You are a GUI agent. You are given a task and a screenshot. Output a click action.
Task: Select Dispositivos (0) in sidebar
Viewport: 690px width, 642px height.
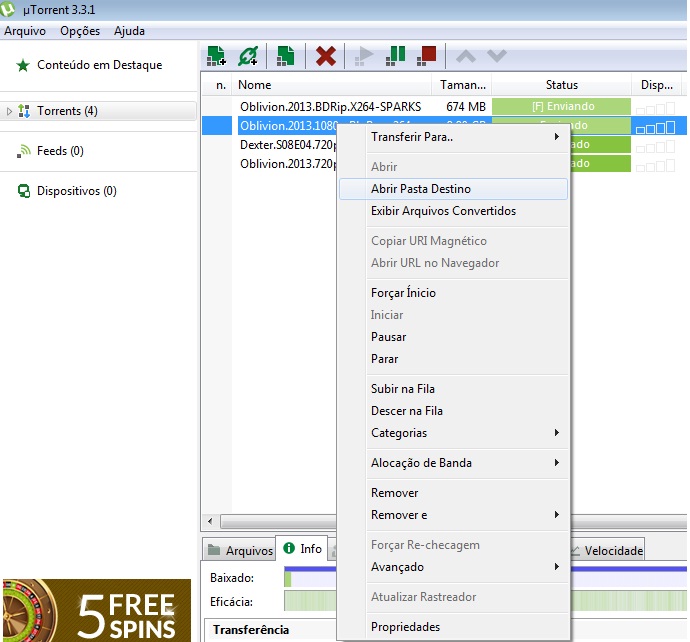pos(77,191)
